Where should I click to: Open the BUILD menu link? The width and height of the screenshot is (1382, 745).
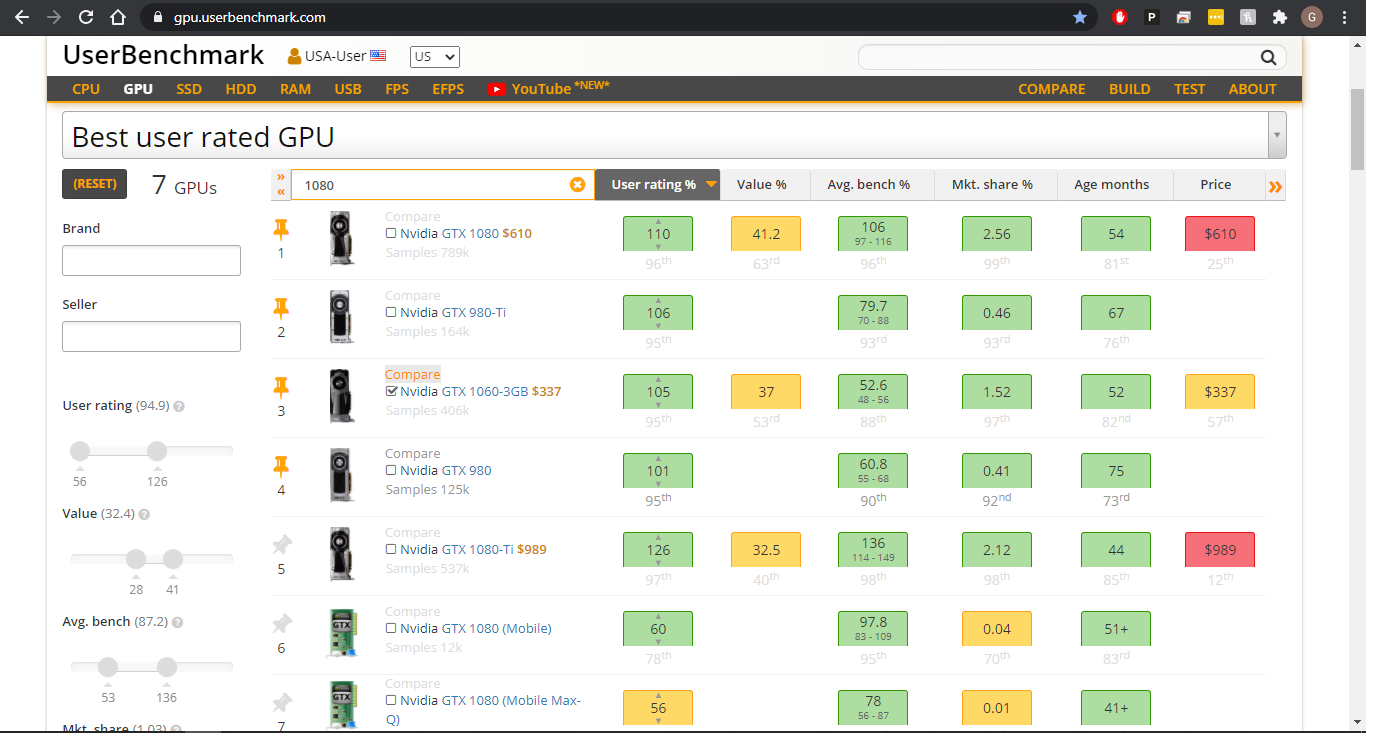point(1129,89)
